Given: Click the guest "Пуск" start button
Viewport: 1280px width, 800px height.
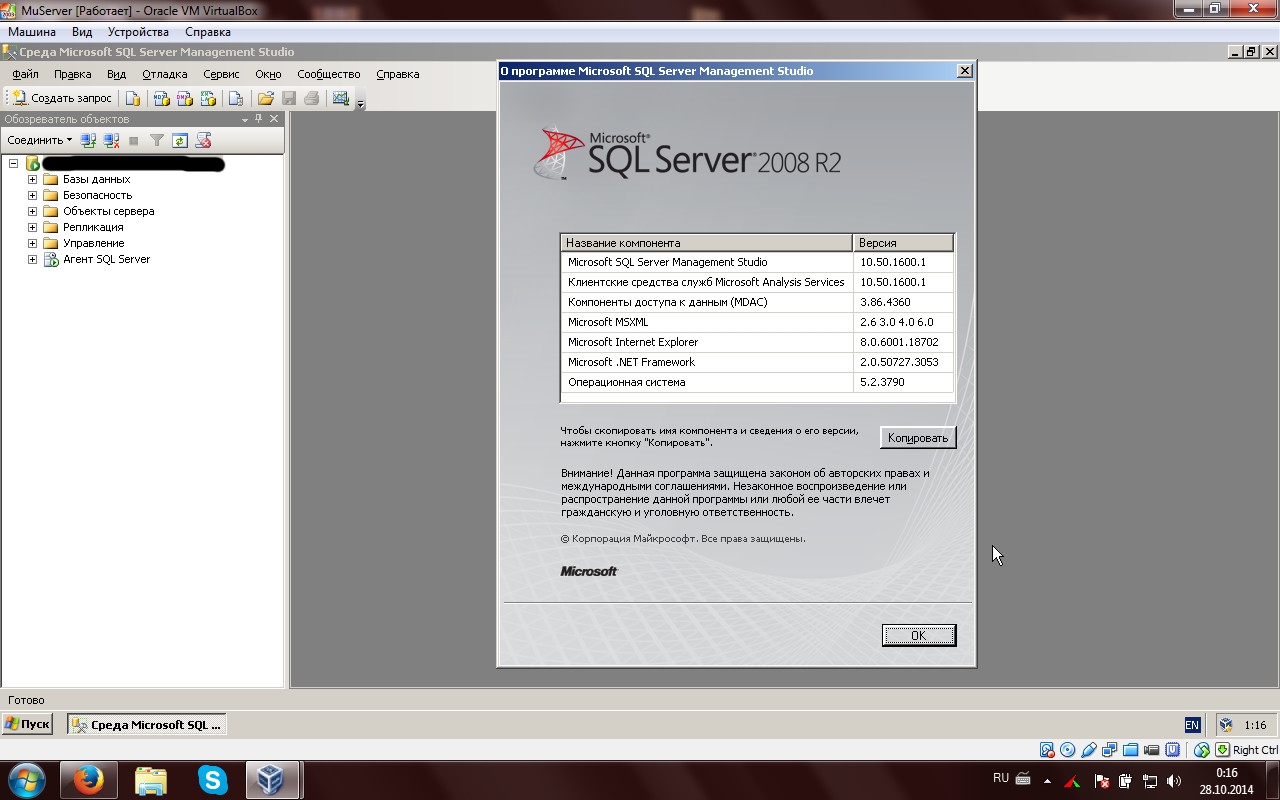Looking at the screenshot, I should 27,725.
